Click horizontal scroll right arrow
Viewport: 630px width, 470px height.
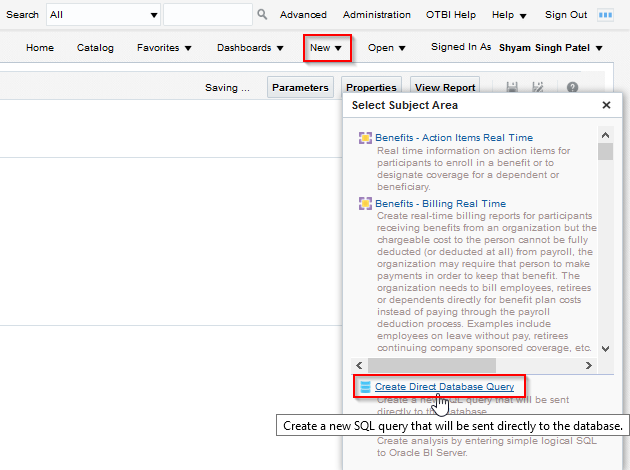coord(589,366)
